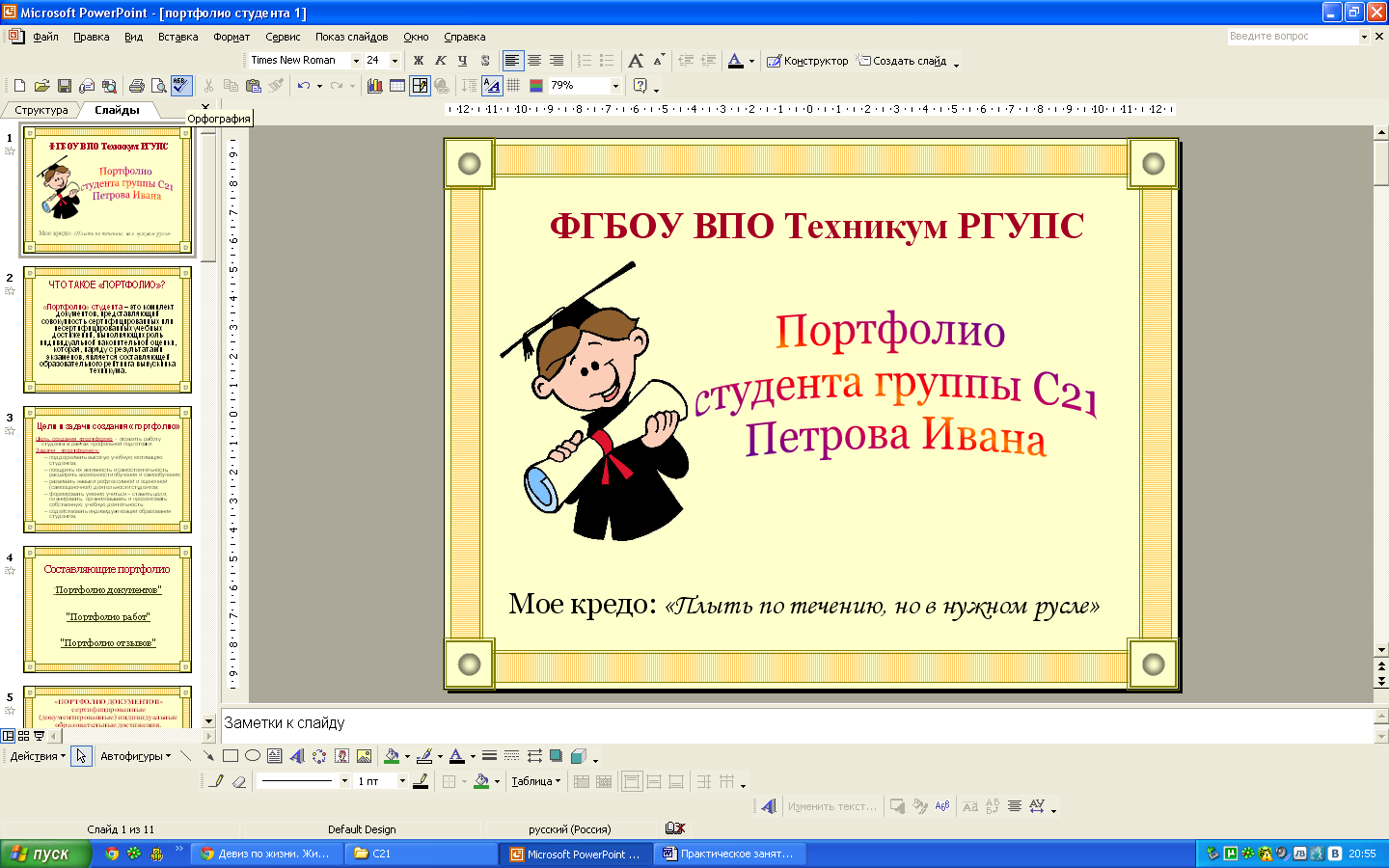Click the Open file folder icon

41,86
